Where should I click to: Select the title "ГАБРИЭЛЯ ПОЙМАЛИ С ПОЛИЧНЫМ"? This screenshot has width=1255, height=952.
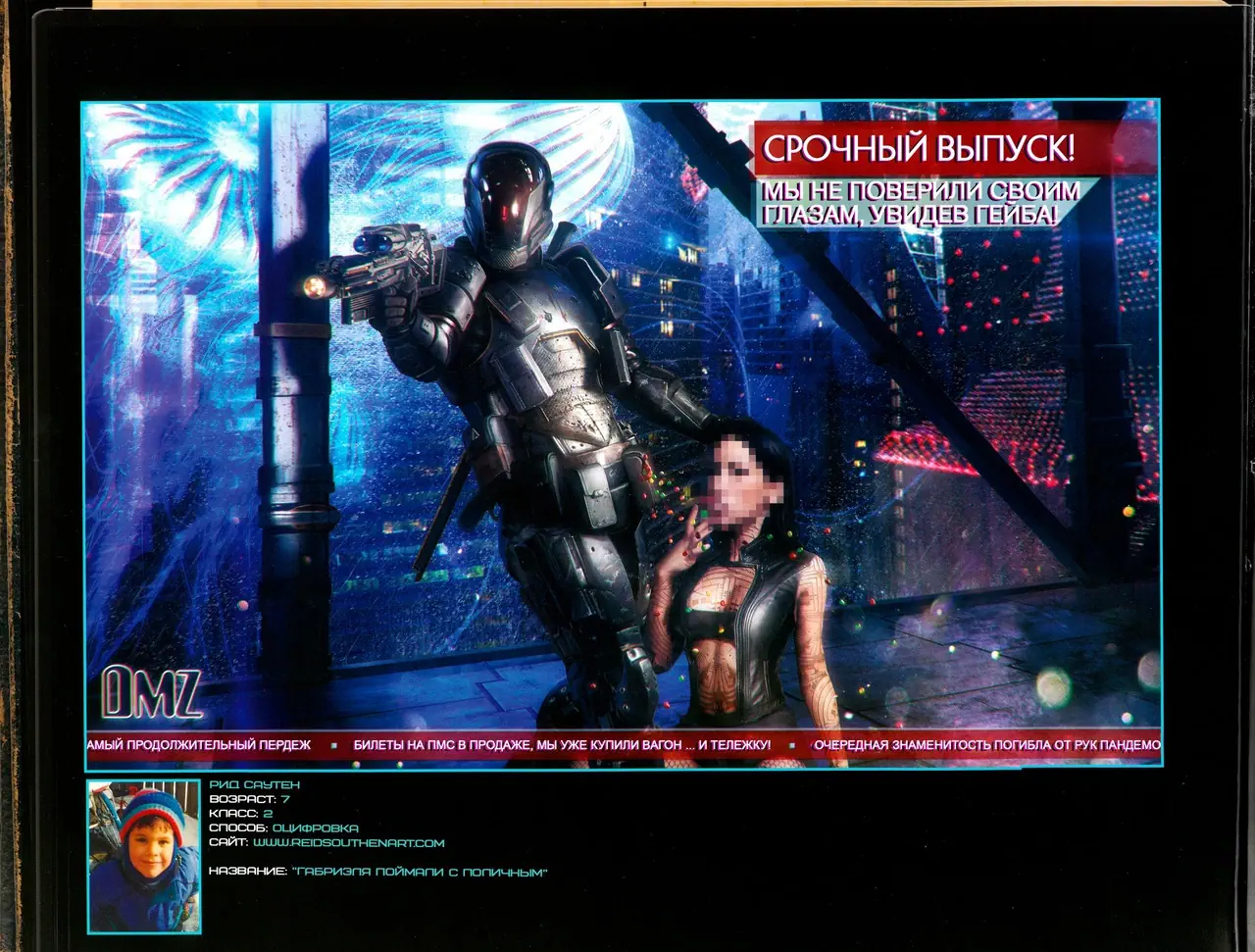click(x=420, y=872)
